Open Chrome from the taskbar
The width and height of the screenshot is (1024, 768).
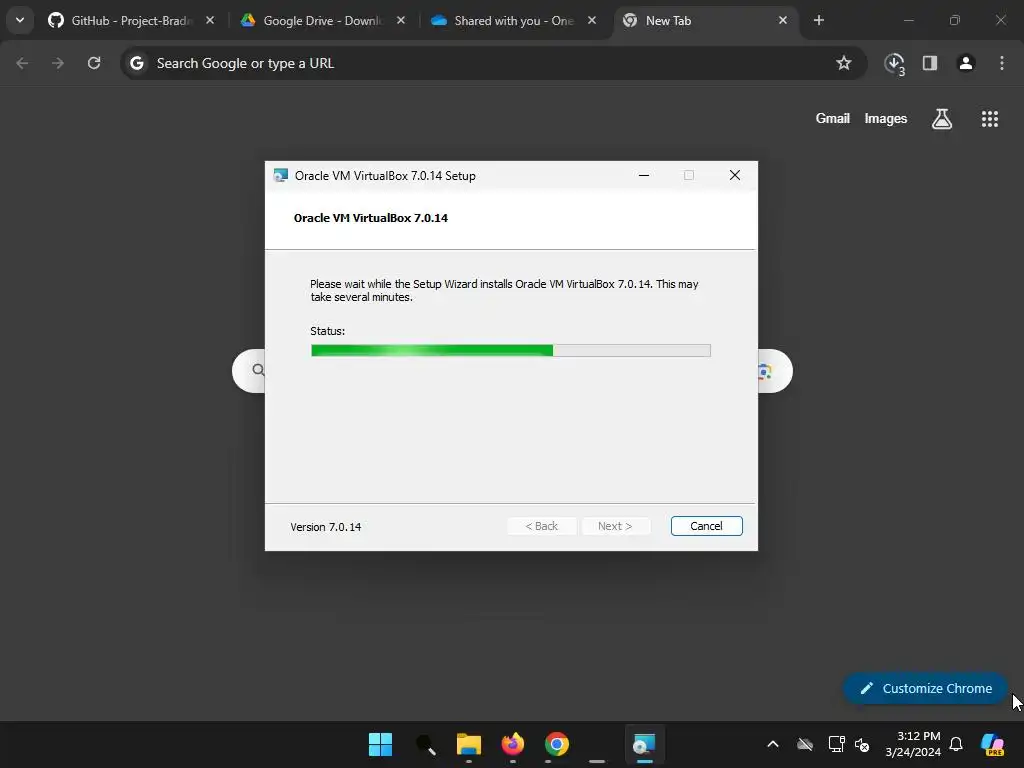pos(557,744)
